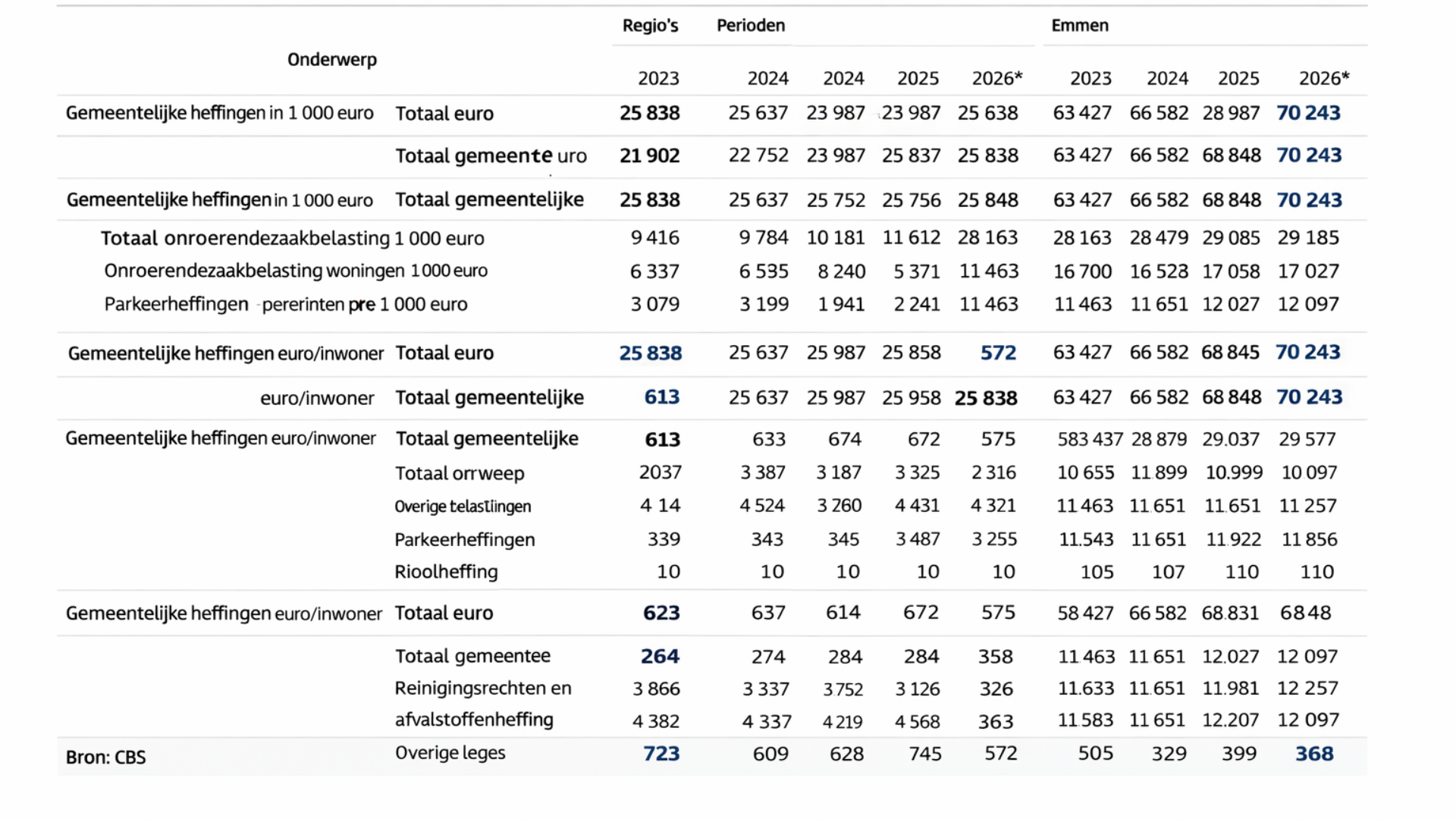Click the Overige leges row label
1456x819 pixels.
(x=450, y=753)
